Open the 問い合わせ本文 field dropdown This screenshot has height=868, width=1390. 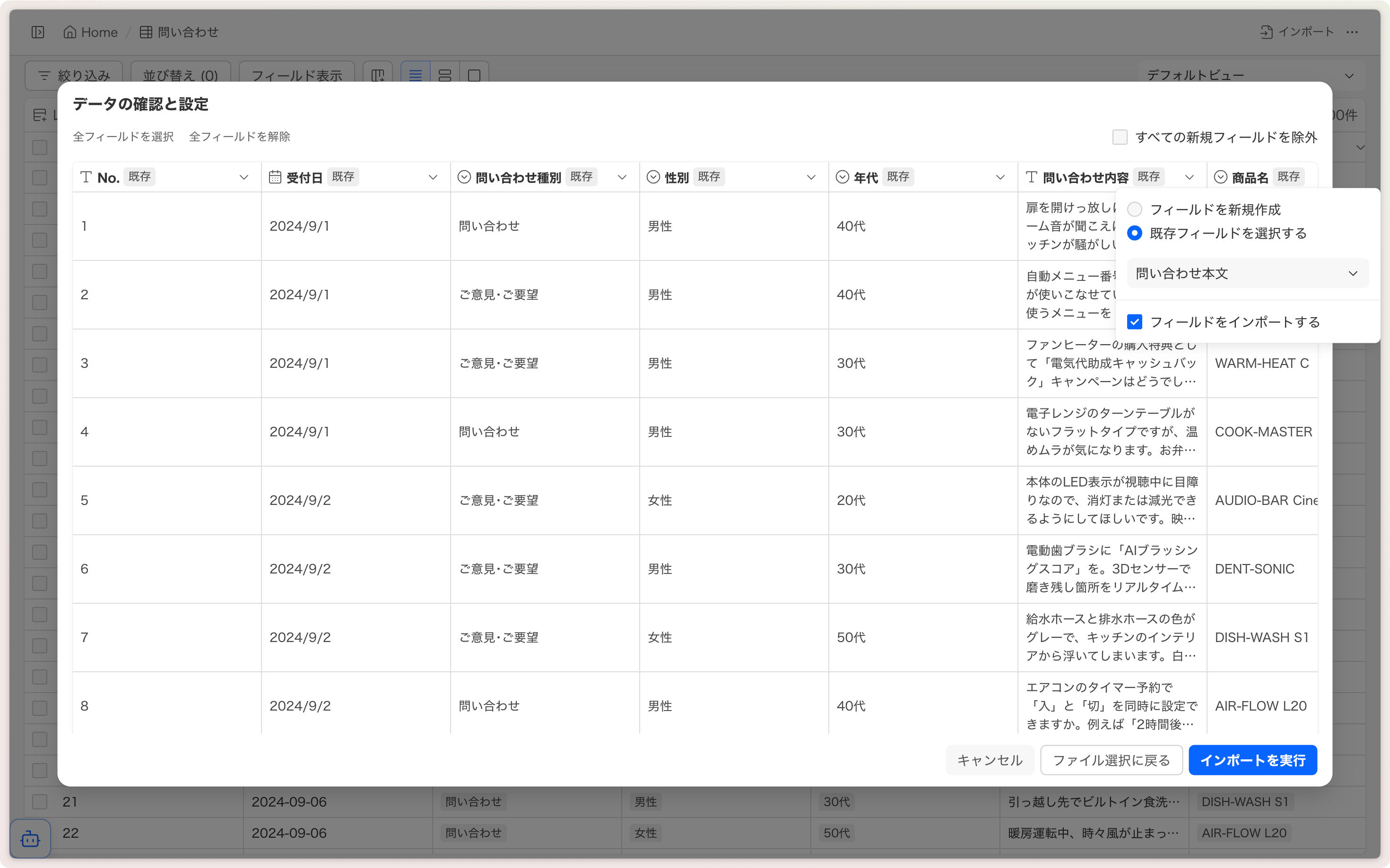1247,274
